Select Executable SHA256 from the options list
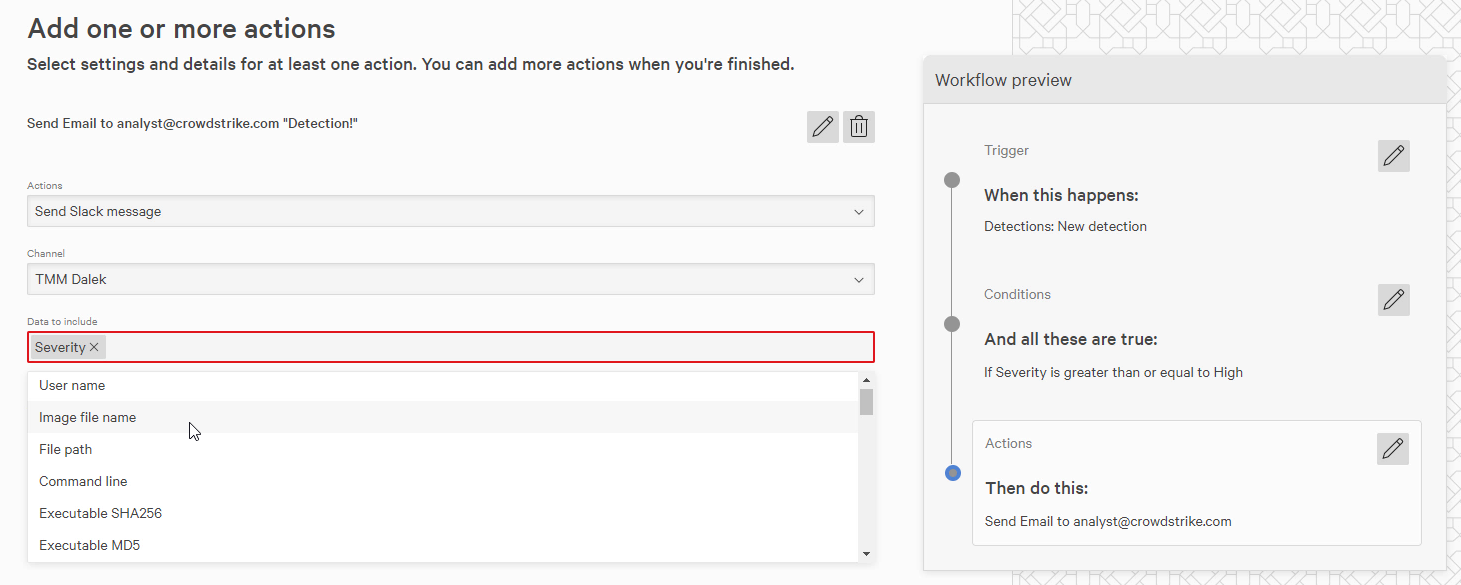Viewport: 1461px width, 585px height. point(100,513)
